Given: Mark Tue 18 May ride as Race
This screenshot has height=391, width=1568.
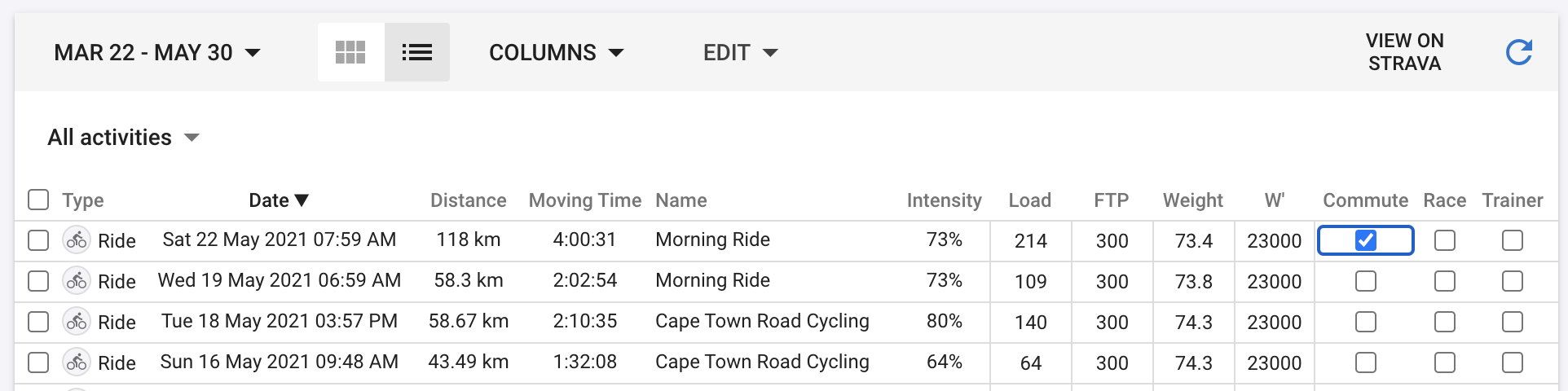Looking at the screenshot, I should [x=1445, y=322].
